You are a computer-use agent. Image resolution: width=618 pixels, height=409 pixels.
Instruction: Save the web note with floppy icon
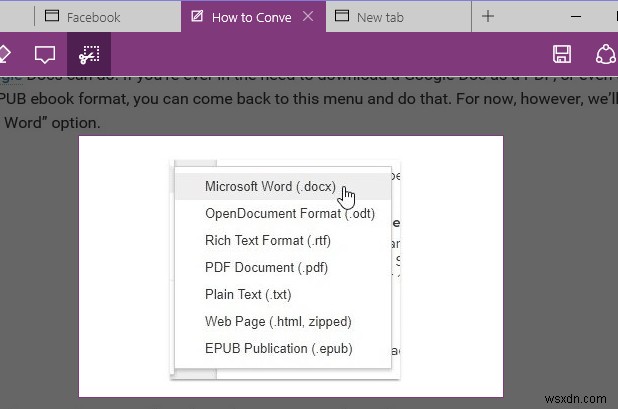[x=562, y=54]
